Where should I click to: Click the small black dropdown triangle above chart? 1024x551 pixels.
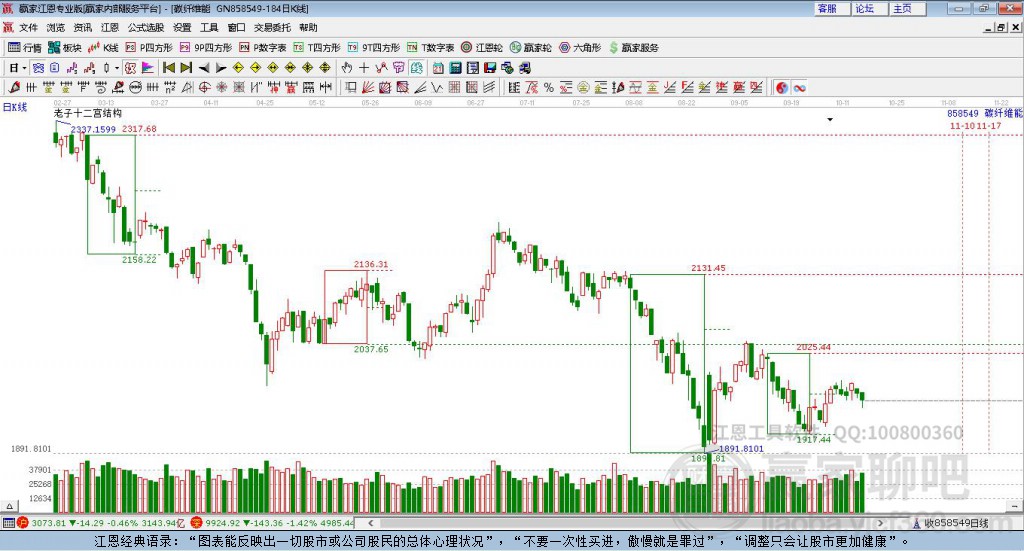[x=830, y=119]
